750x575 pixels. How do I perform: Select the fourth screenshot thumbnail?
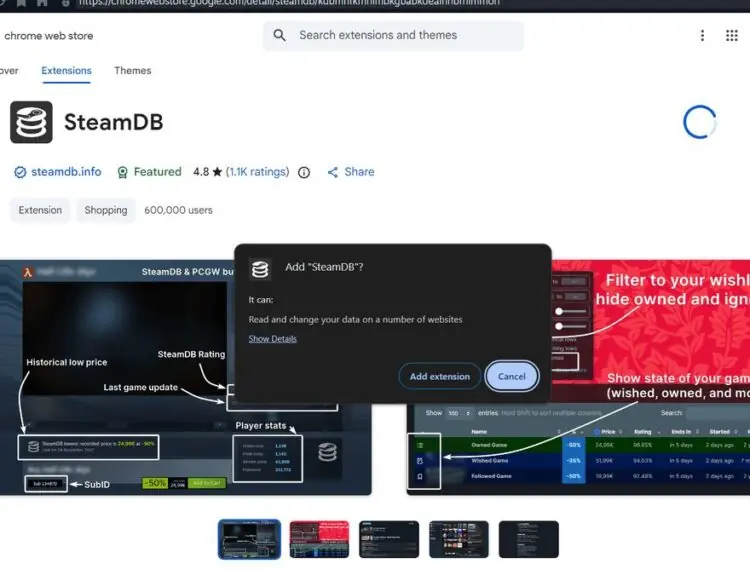(459, 539)
